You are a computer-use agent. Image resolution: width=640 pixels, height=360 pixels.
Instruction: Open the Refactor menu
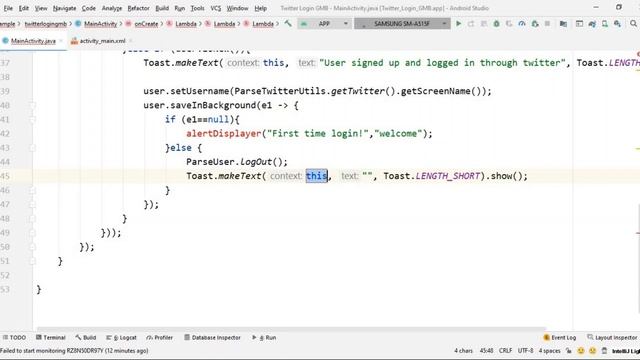click(x=138, y=8)
